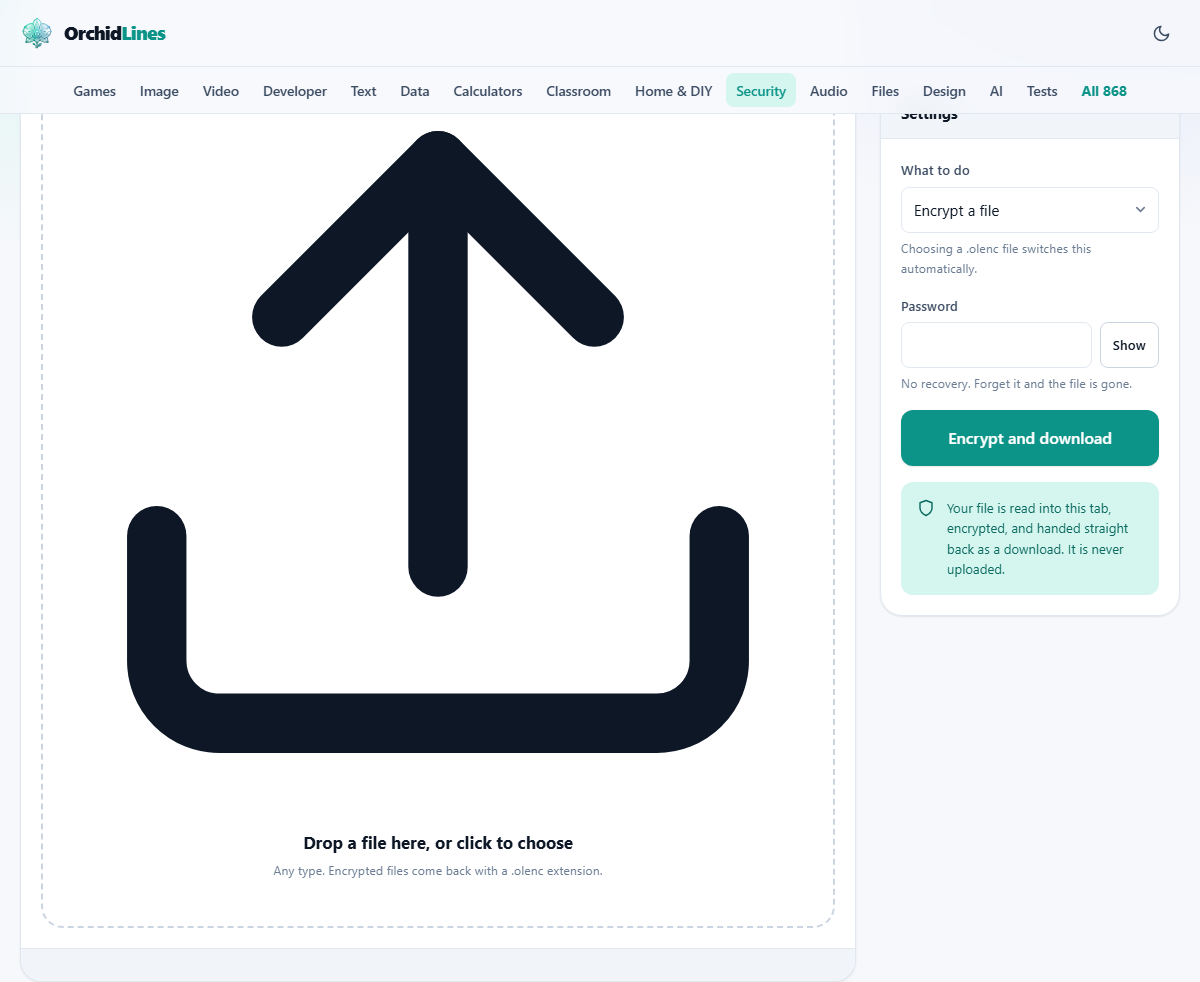
Task: Click the 'Any type. Encrypted files' caption
Action: click(438, 871)
